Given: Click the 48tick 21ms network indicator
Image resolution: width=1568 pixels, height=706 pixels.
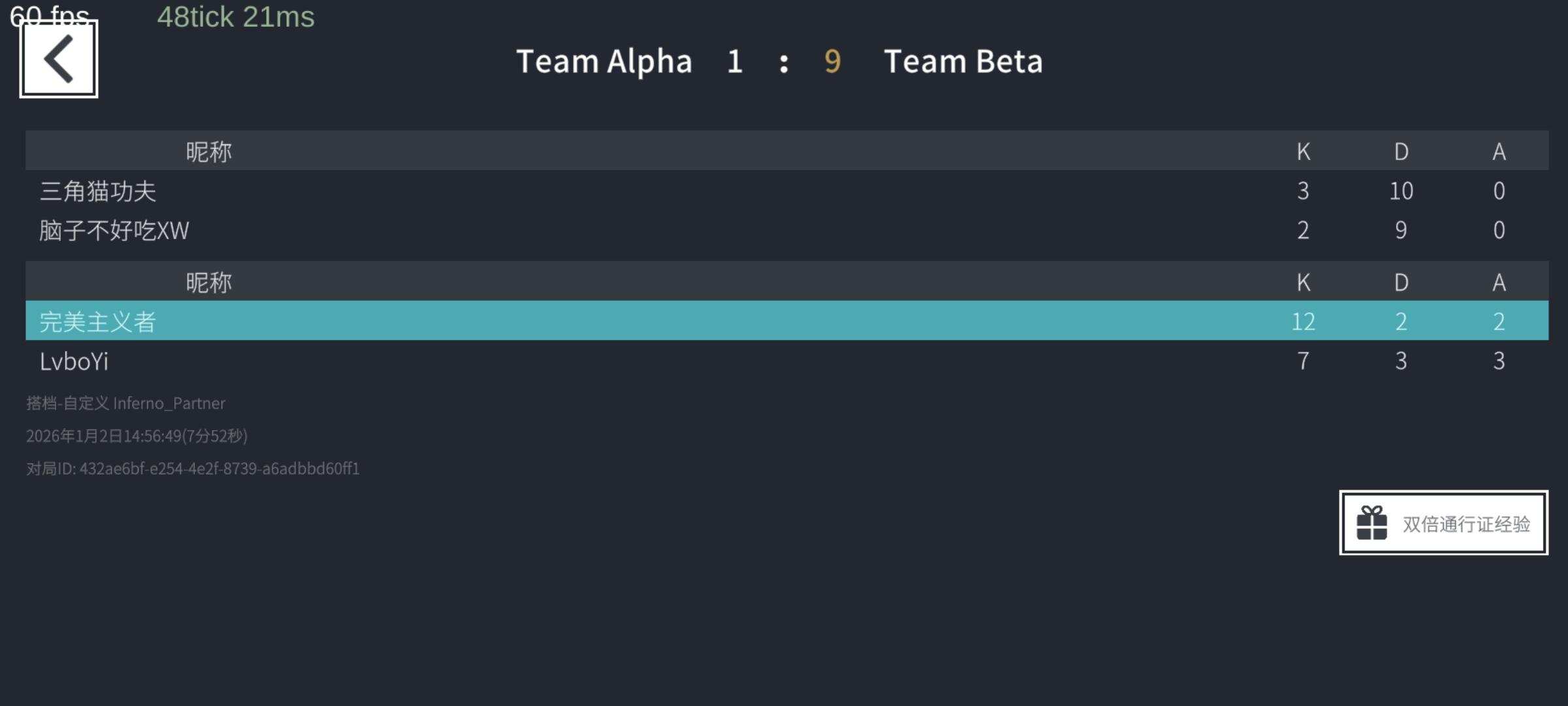Looking at the screenshot, I should [235, 17].
